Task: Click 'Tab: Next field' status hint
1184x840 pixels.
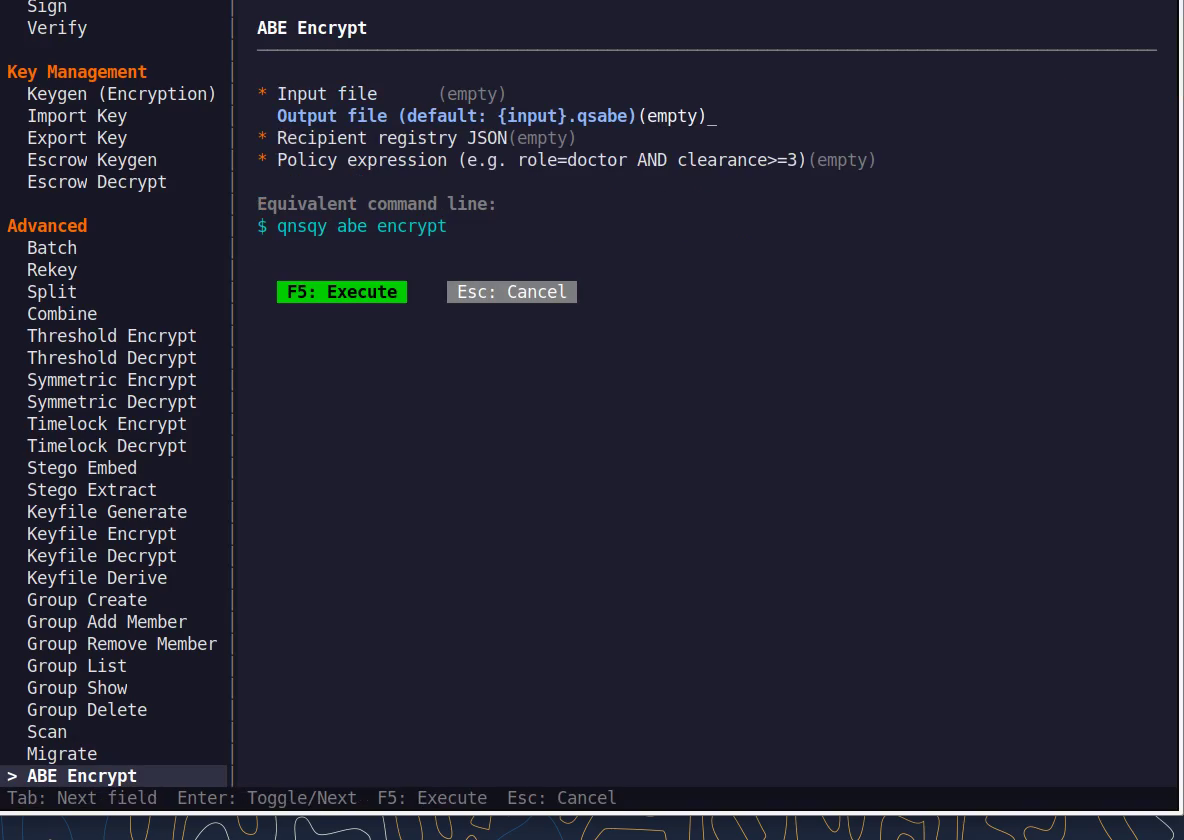Action: (82, 798)
